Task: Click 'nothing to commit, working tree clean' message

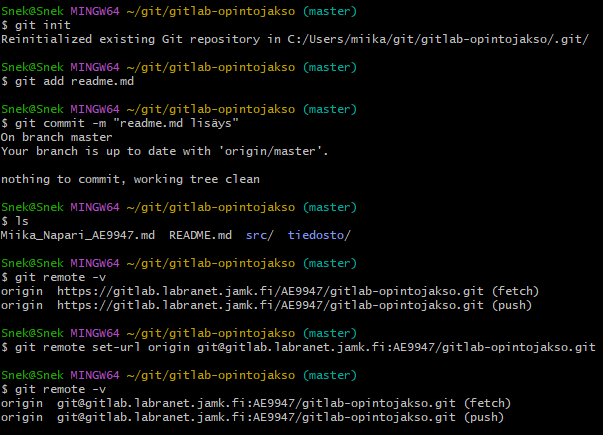Action: [x=130, y=179]
